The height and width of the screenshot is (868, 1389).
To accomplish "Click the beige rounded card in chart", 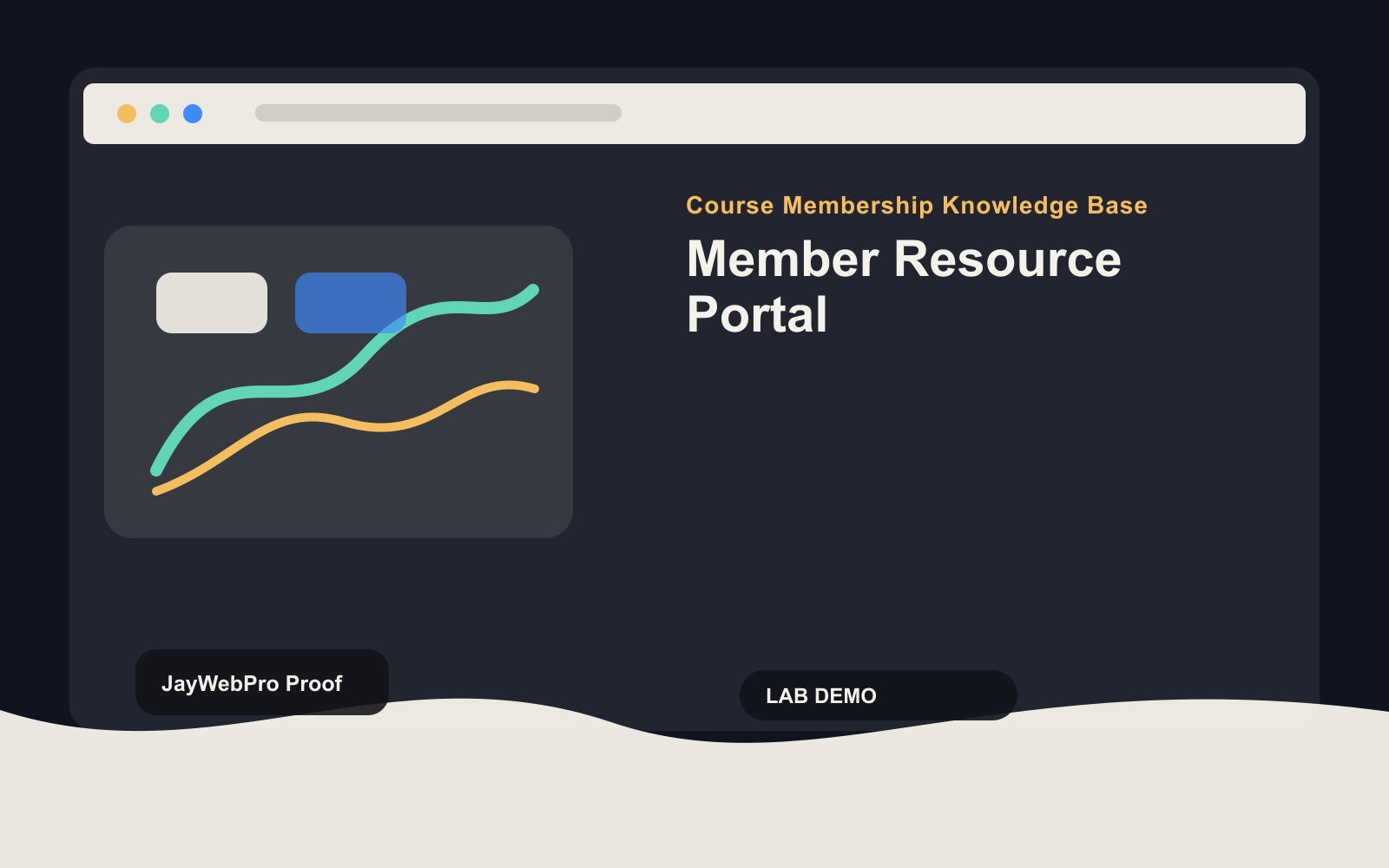I will point(212,303).
